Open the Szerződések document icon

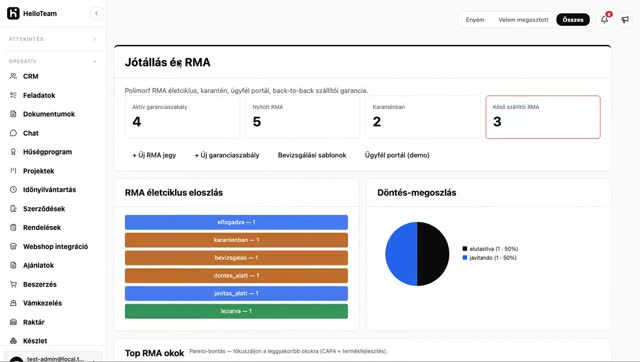click(13, 209)
